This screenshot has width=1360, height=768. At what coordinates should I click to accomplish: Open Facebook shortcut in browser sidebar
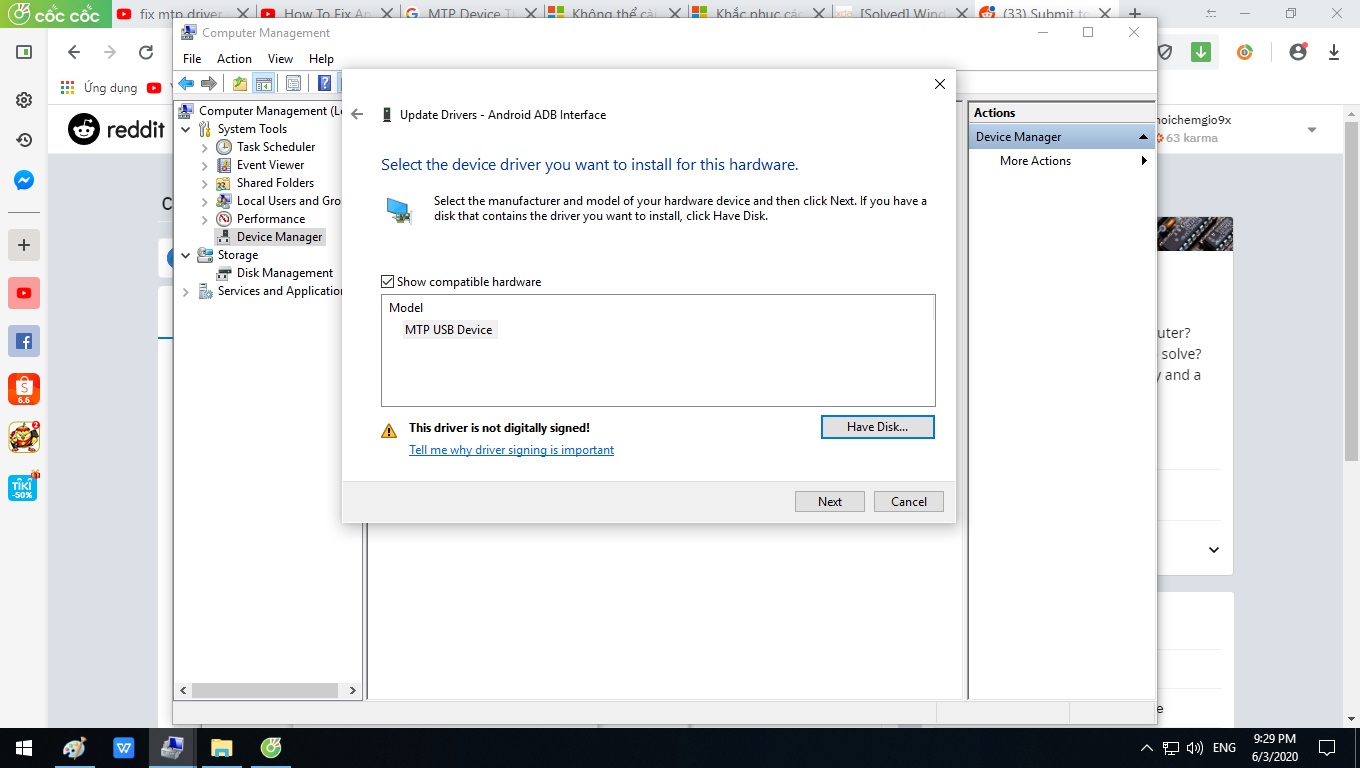(x=24, y=341)
